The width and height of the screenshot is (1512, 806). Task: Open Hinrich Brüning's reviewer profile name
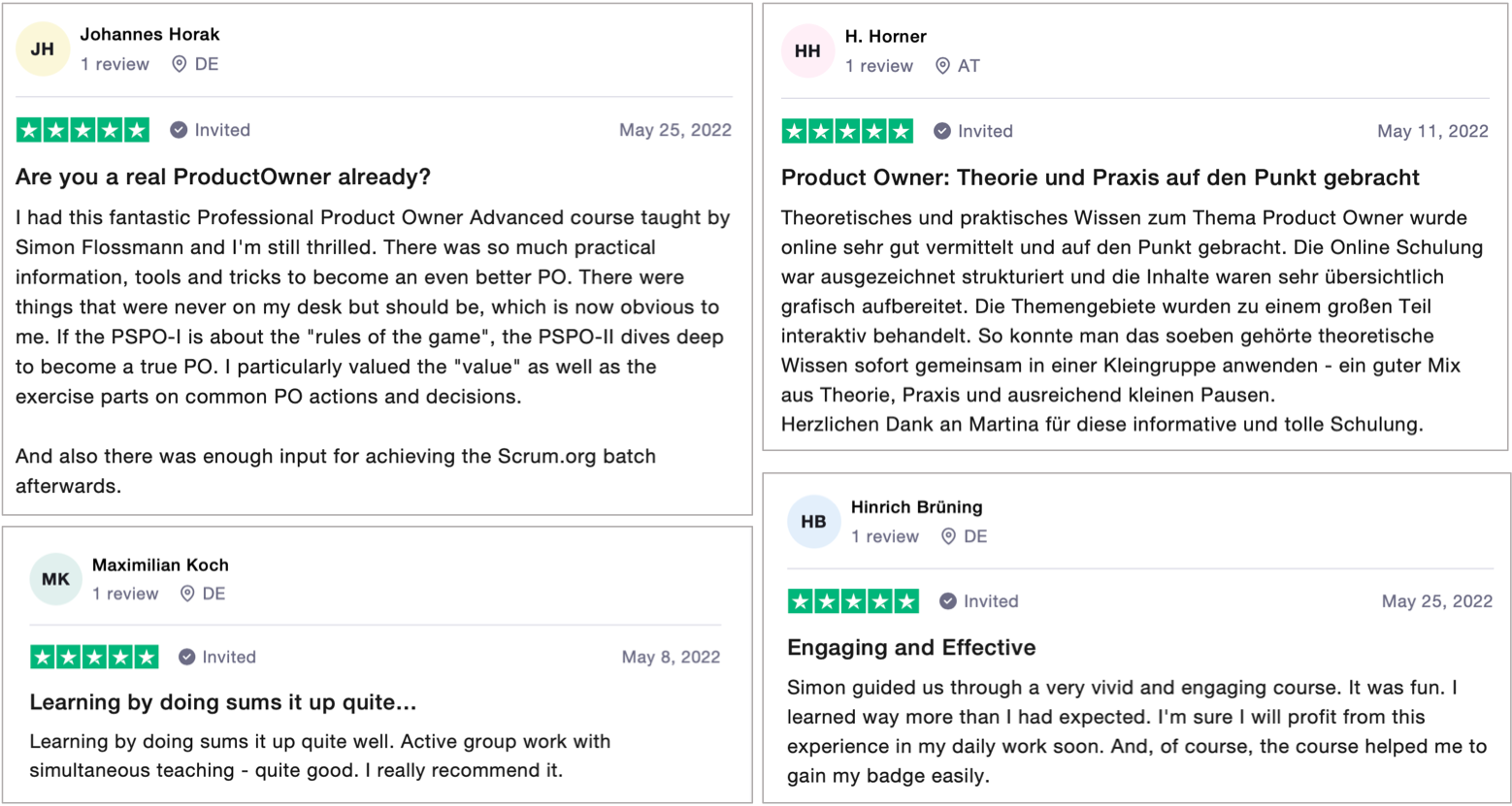point(916,506)
